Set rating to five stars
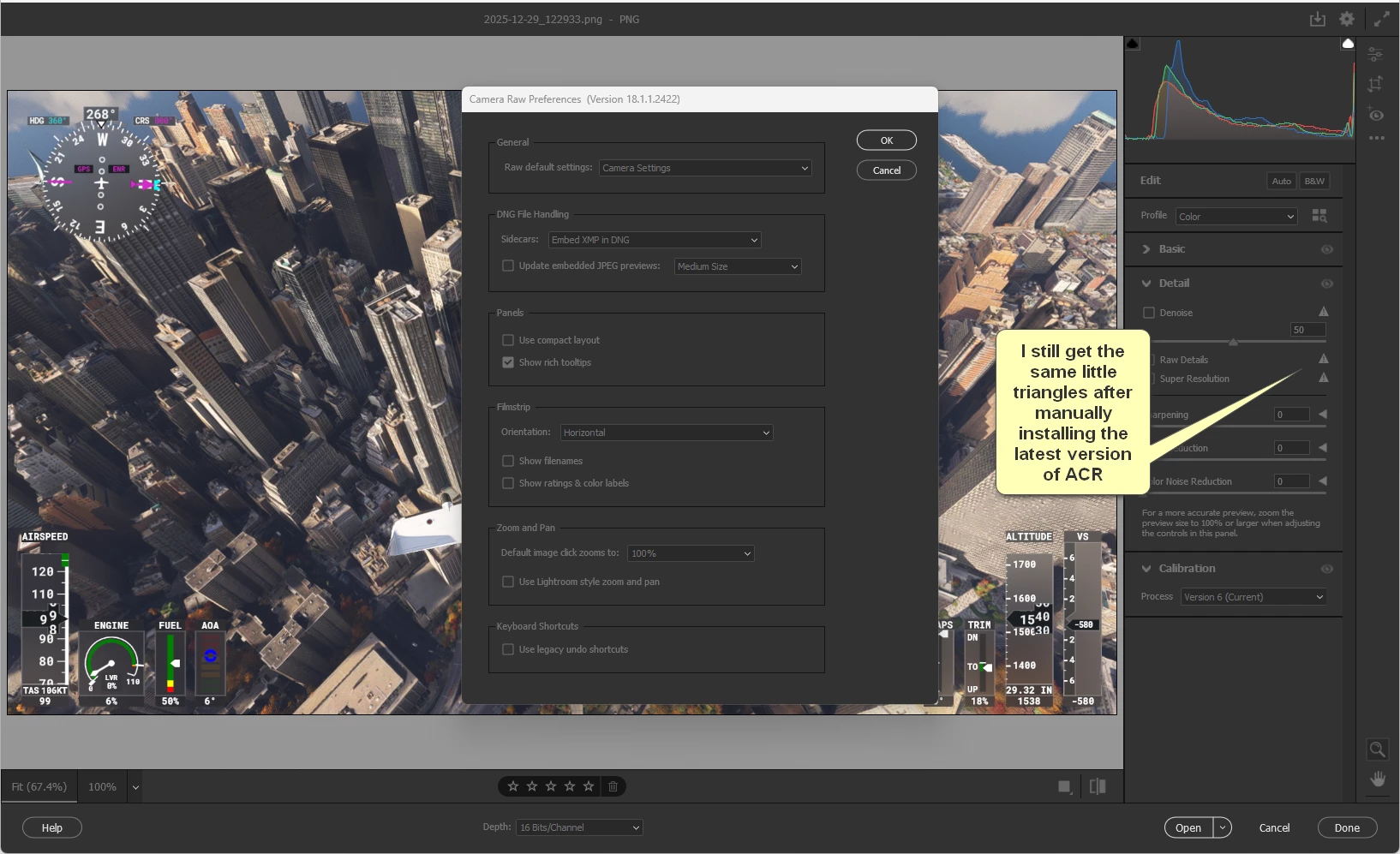1400x854 pixels. pos(589,786)
